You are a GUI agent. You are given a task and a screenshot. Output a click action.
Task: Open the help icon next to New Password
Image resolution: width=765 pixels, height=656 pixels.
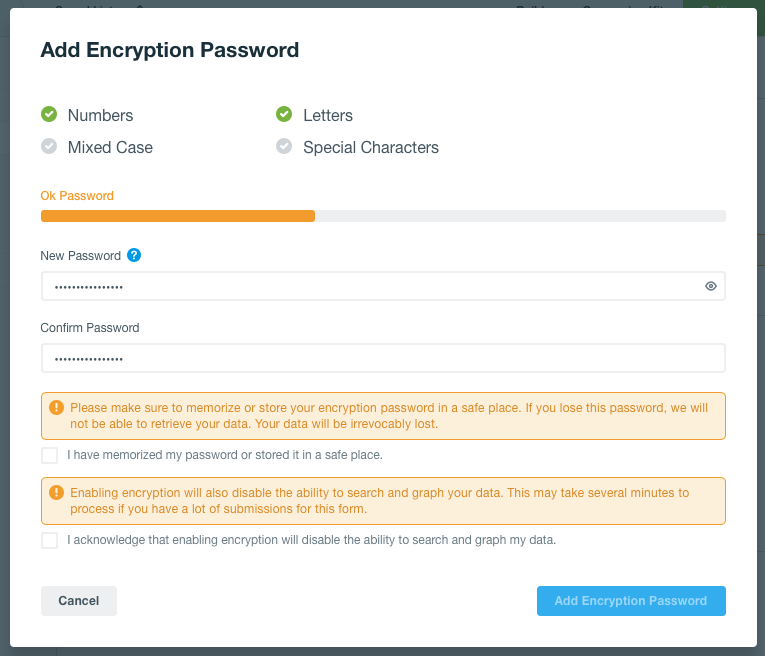(134, 255)
